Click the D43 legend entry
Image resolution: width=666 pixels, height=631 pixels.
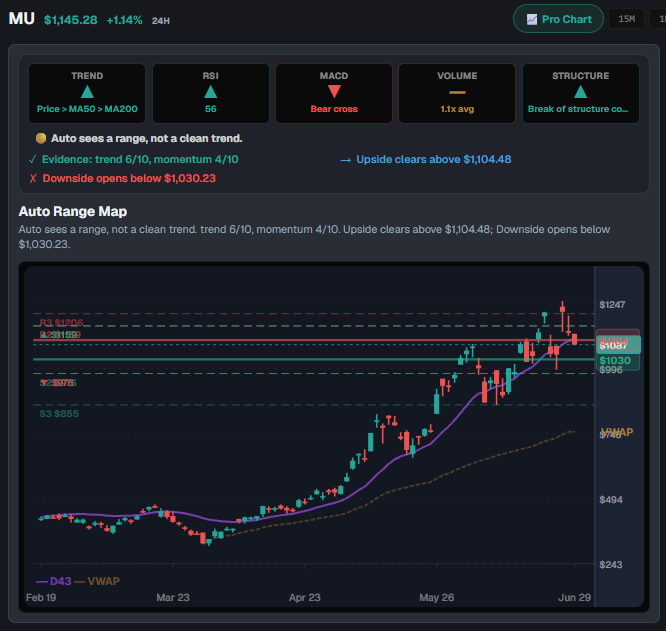coord(54,581)
